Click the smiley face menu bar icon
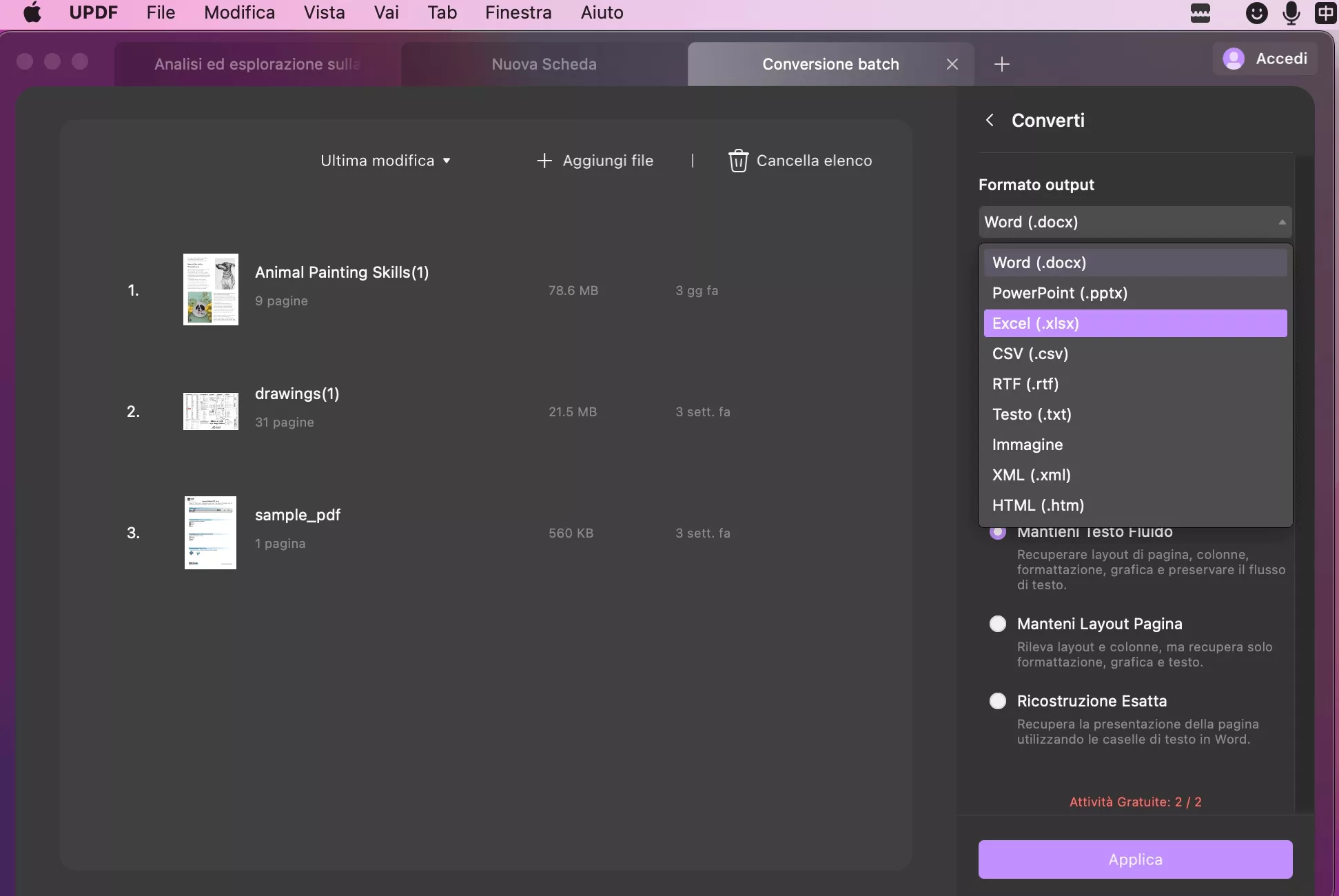The height and width of the screenshot is (896, 1339). pyautogui.click(x=1256, y=12)
